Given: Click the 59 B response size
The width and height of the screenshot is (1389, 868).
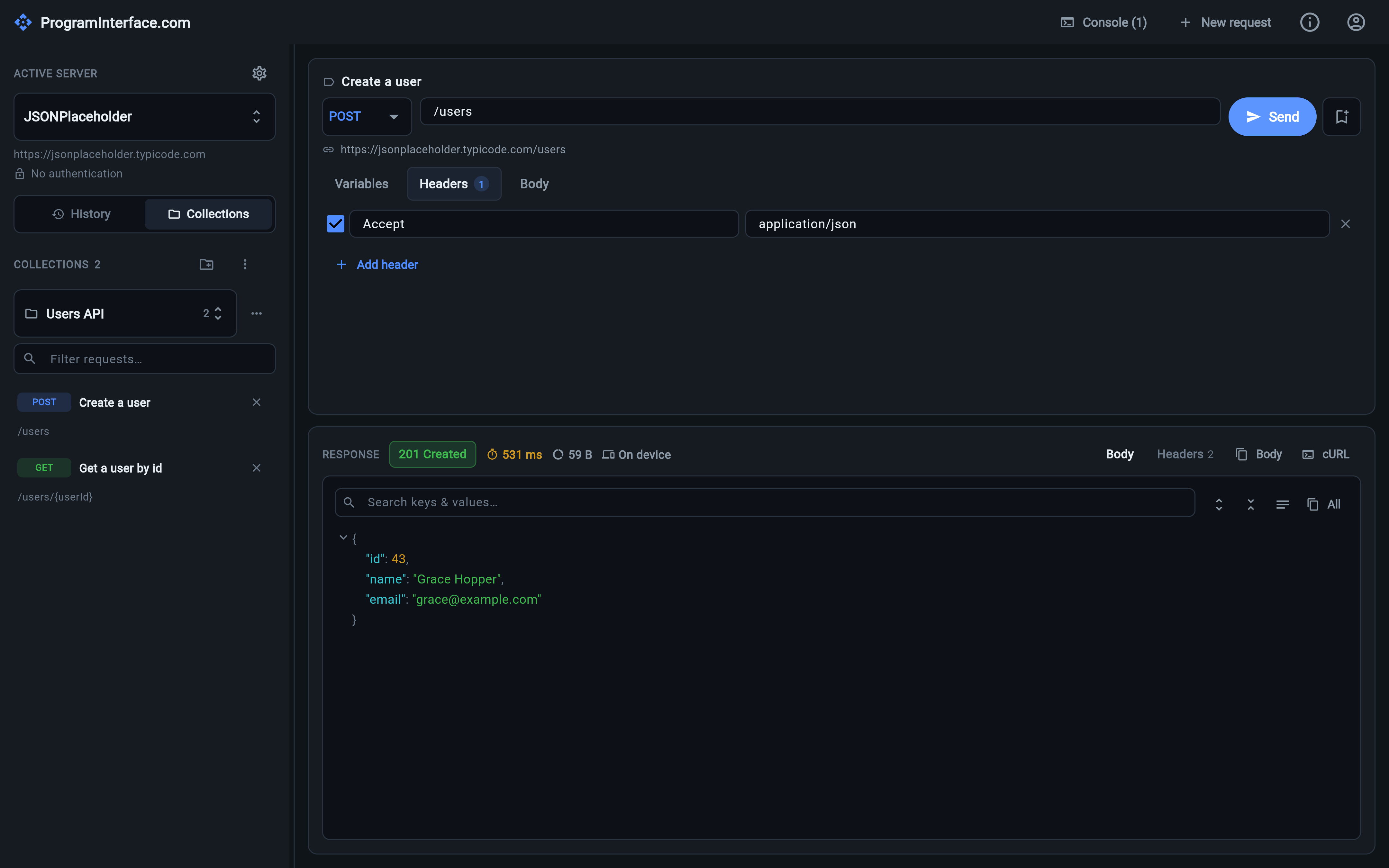Looking at the screenshot, I should [x=572, y=455].
